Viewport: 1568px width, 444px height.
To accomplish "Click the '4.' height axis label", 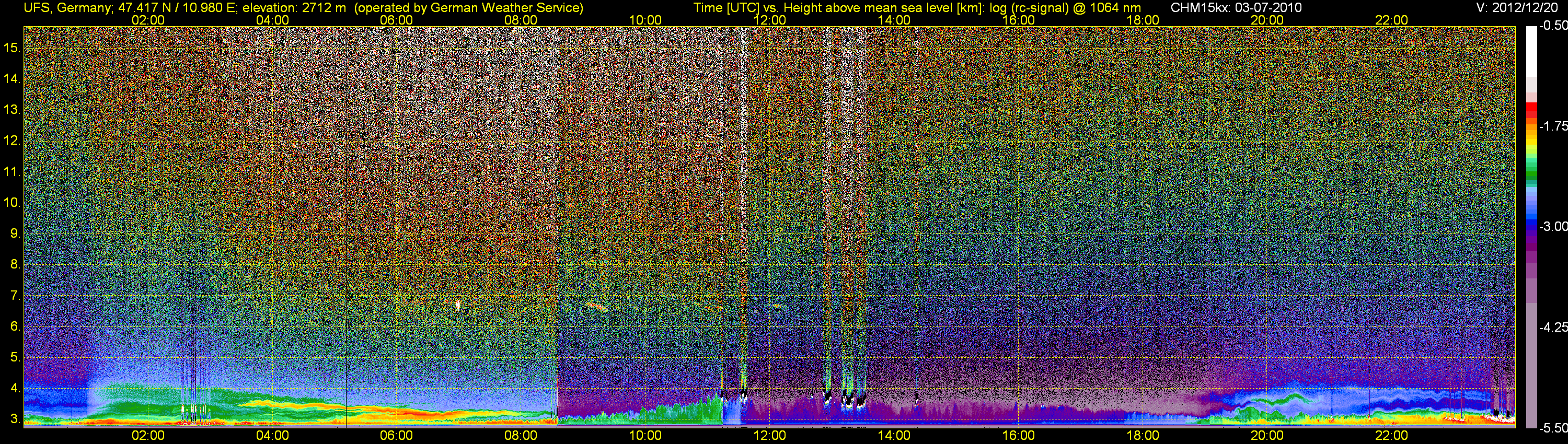I will click(15, 388).
